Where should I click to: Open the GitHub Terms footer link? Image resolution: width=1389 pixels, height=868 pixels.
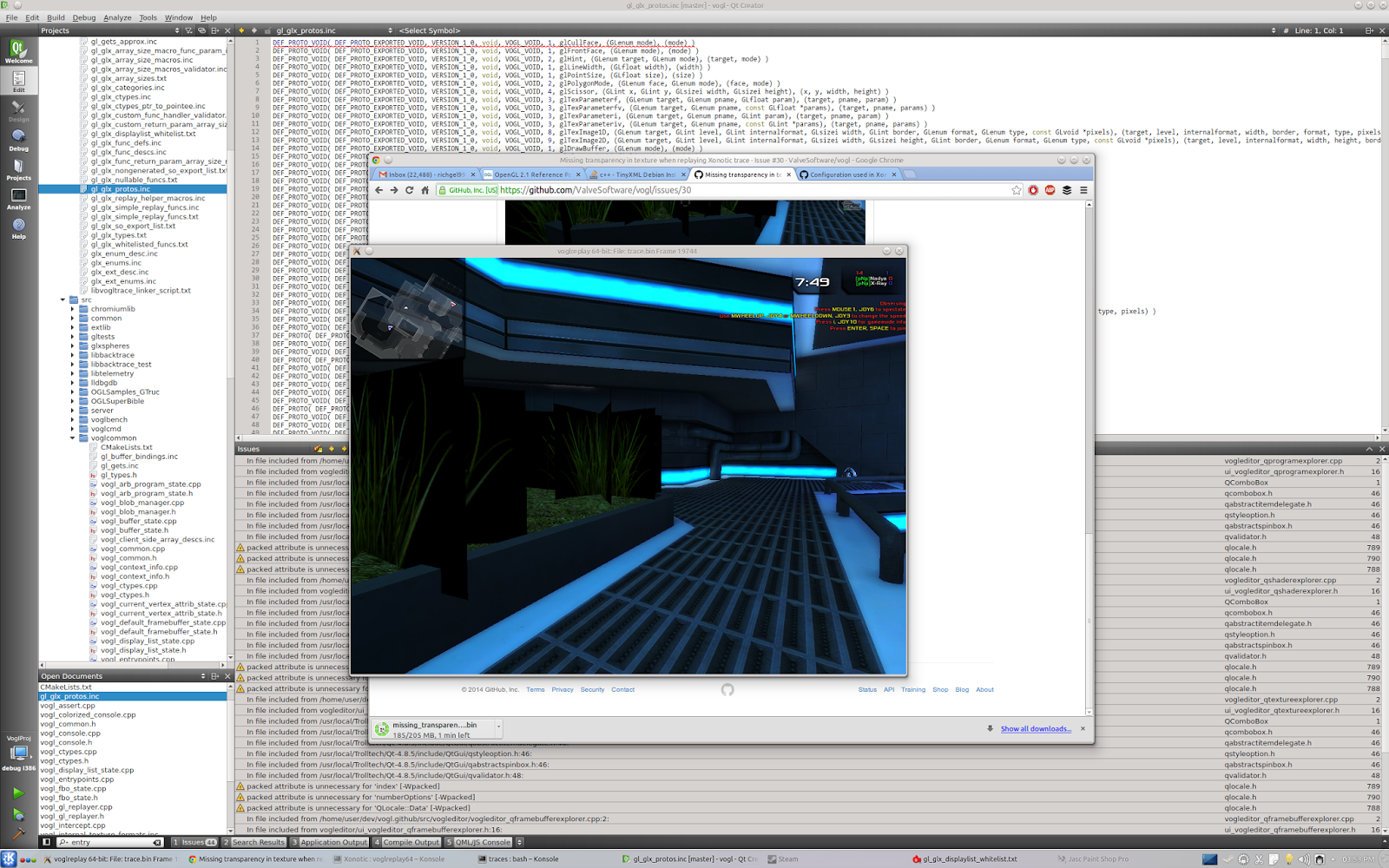(536, 690)
